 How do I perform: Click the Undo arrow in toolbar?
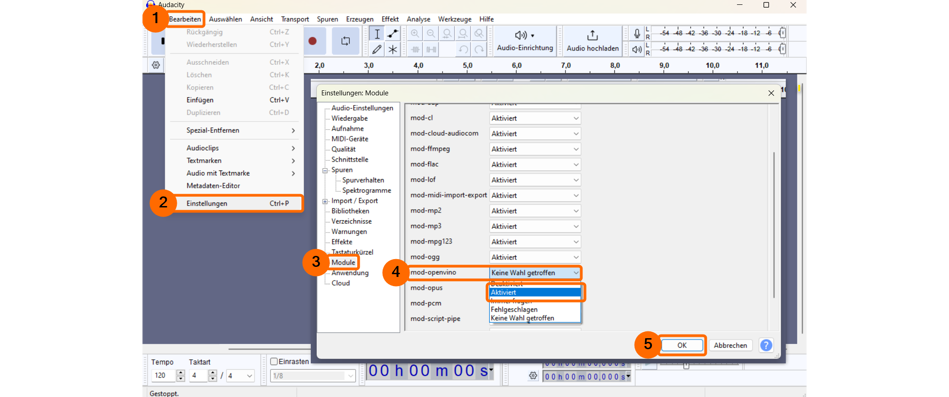463,50
